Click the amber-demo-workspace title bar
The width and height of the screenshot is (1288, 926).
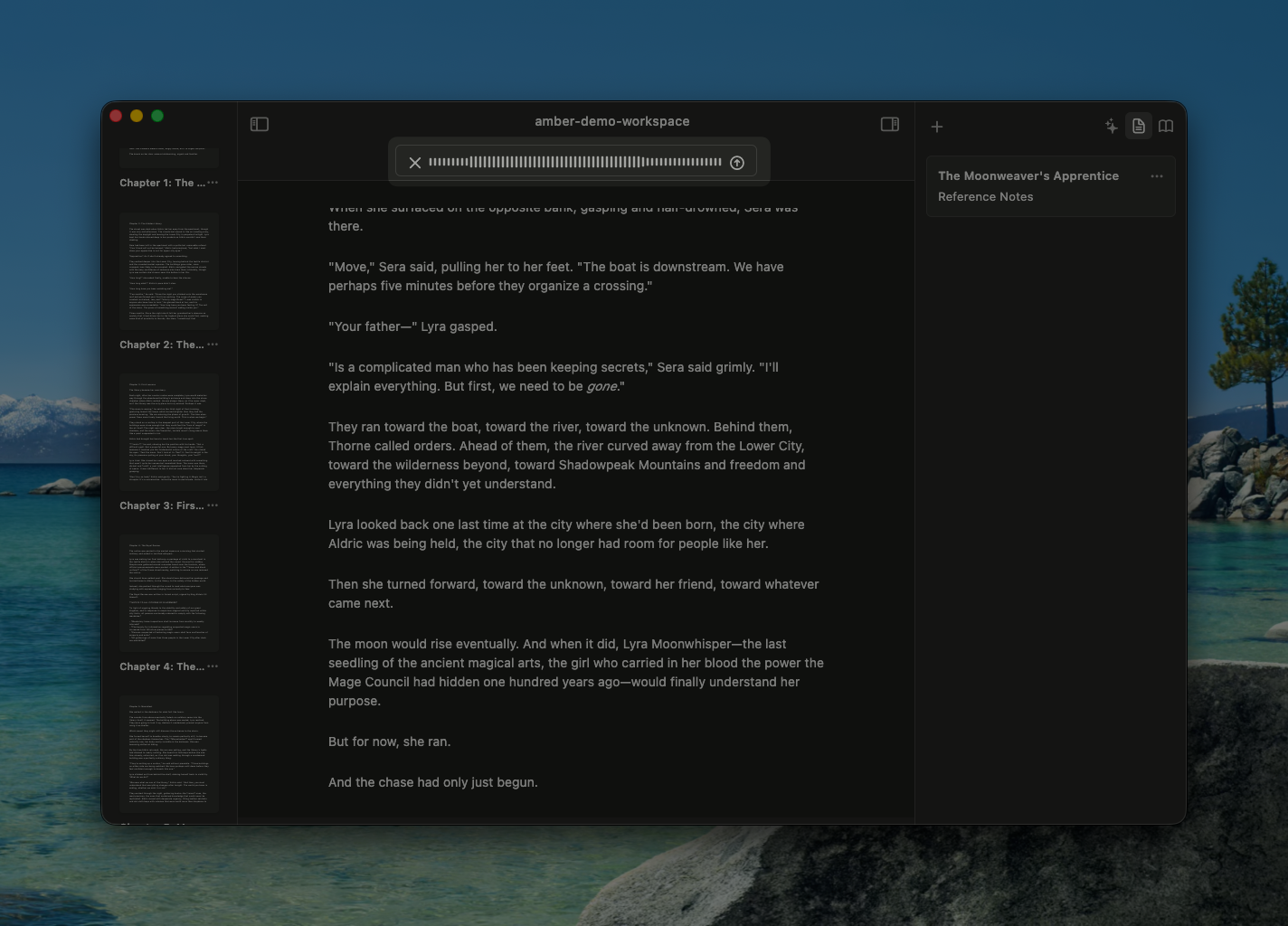tap(612, 120)
